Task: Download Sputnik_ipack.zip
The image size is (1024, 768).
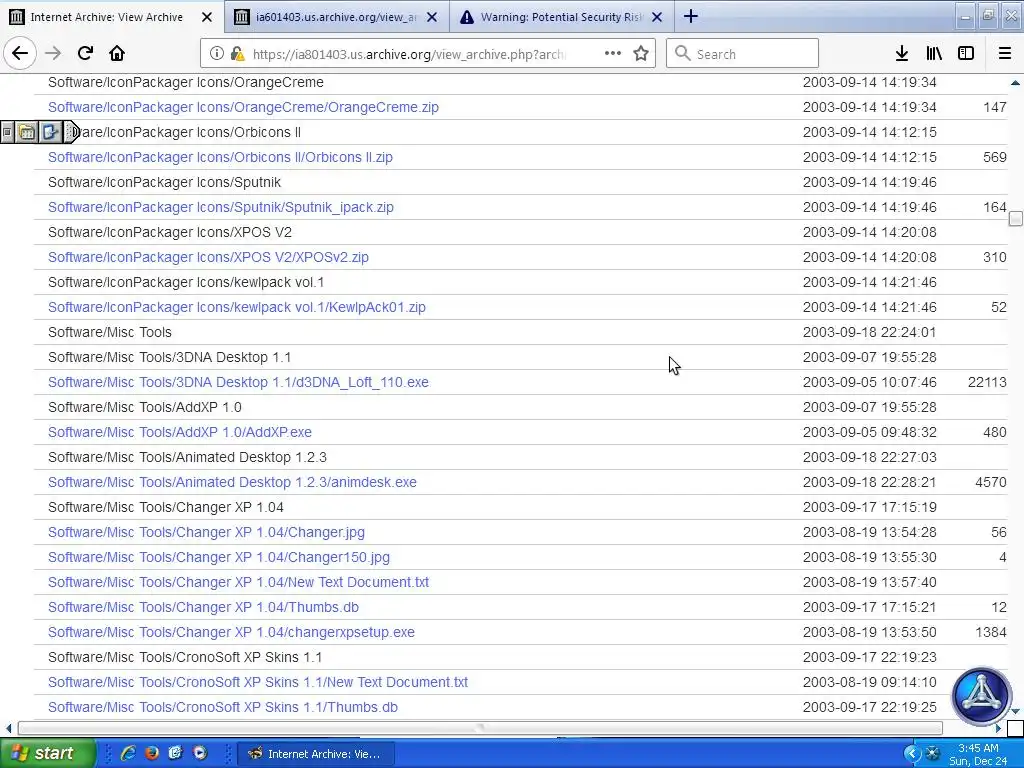Action: (x=221, y=208)
